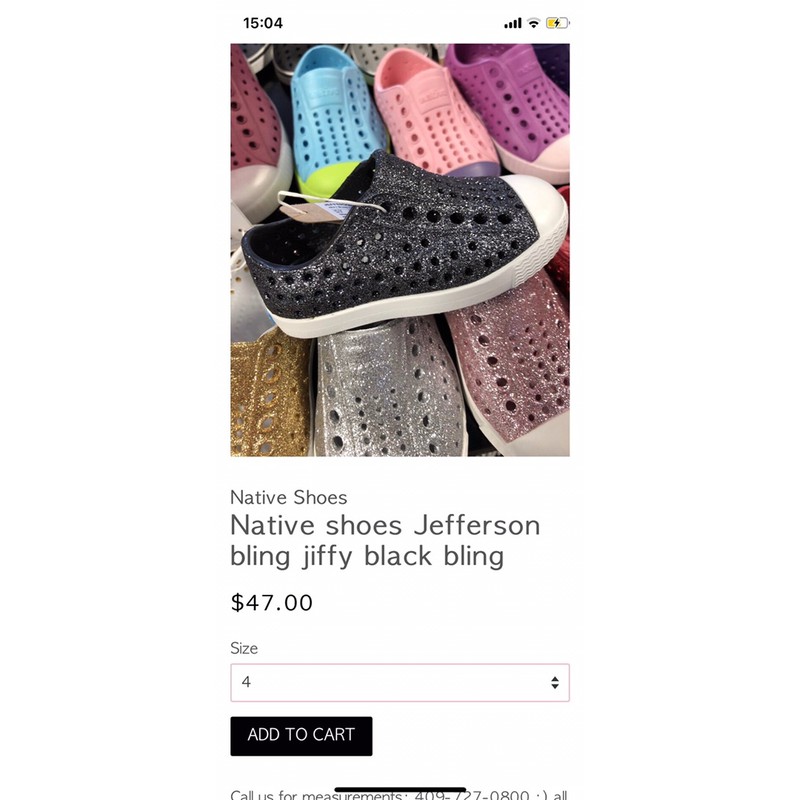Tap the pink shoe in the photo
The height and width of the screenshot is (800, 800).
(x=434, y=112)
